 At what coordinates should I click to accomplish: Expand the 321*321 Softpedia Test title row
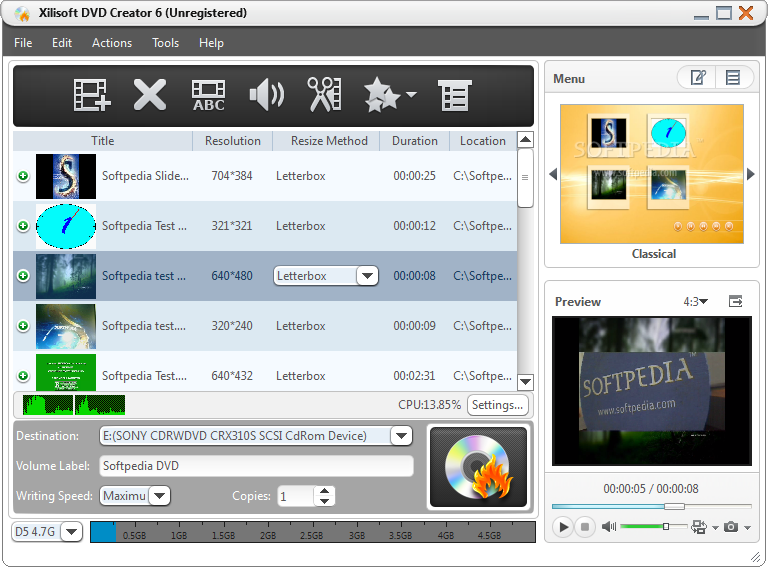click(23, 226)
